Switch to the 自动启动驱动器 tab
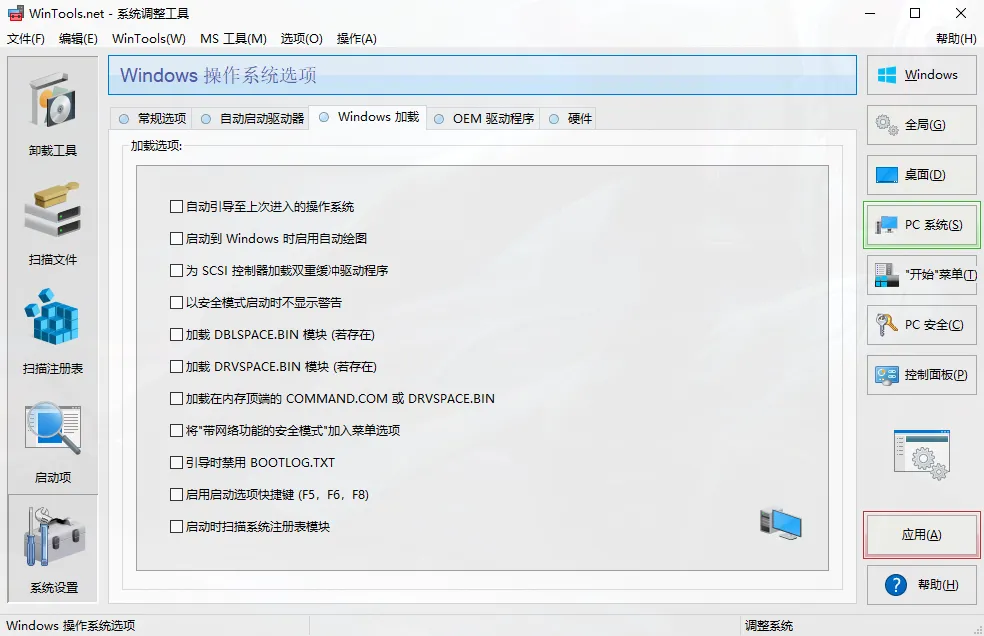This screenshot has height=636, width=984. [x=252, y=119]
